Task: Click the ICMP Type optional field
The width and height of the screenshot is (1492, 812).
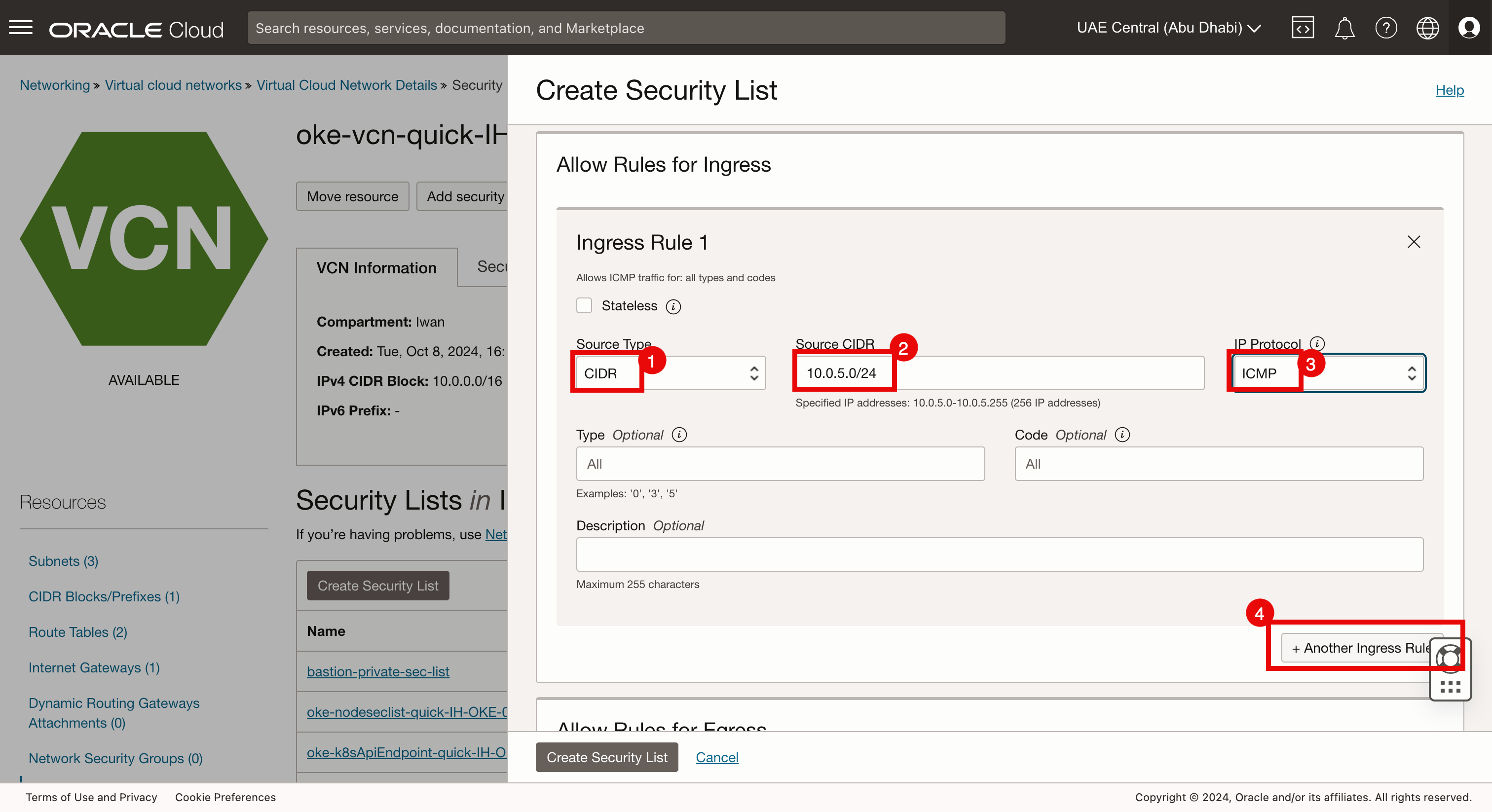Action: [780, 463]
